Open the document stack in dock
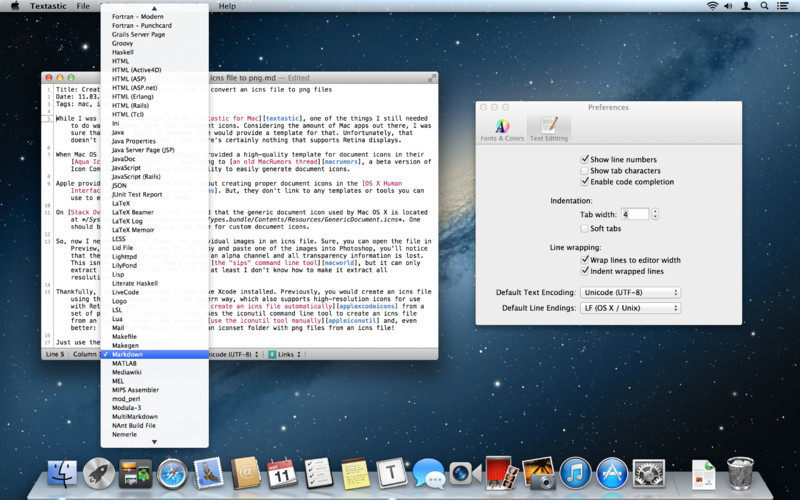The image size is (800, 500). click(704, 474)
